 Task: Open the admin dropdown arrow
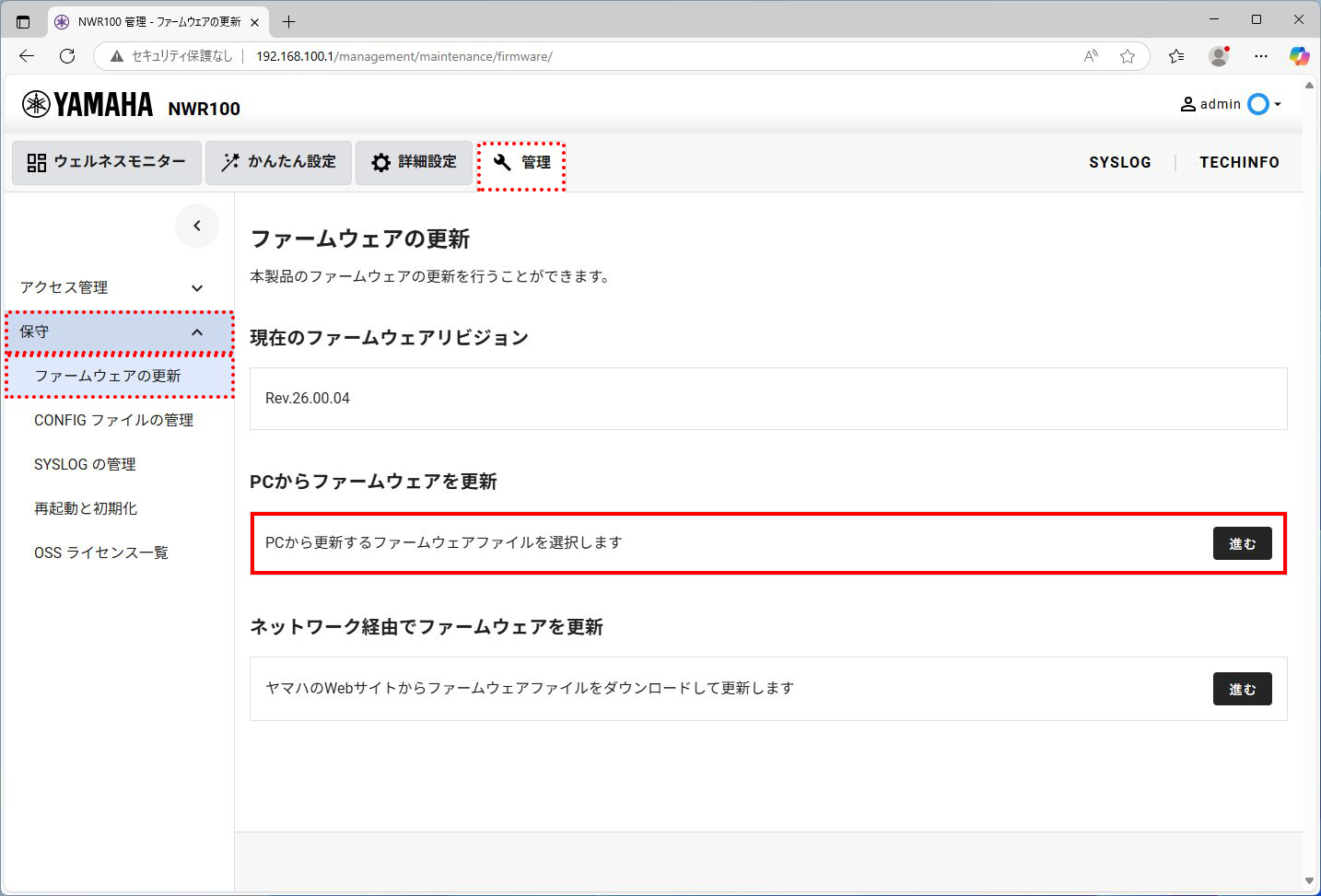click(1279, 104)
